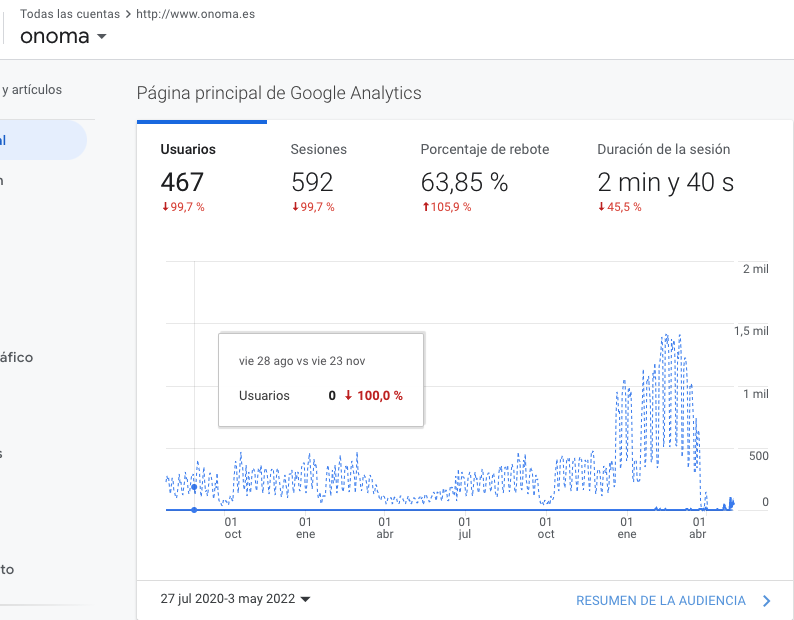Viewport: 794px width, 620px height.
Task: Click the http://www.onoma.es breadcrumb text
Action: 195,14
